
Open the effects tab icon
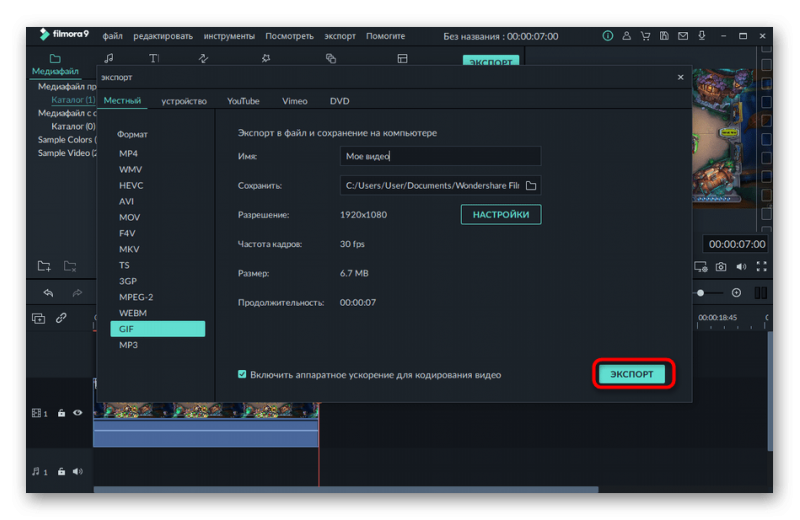point(265,58)
